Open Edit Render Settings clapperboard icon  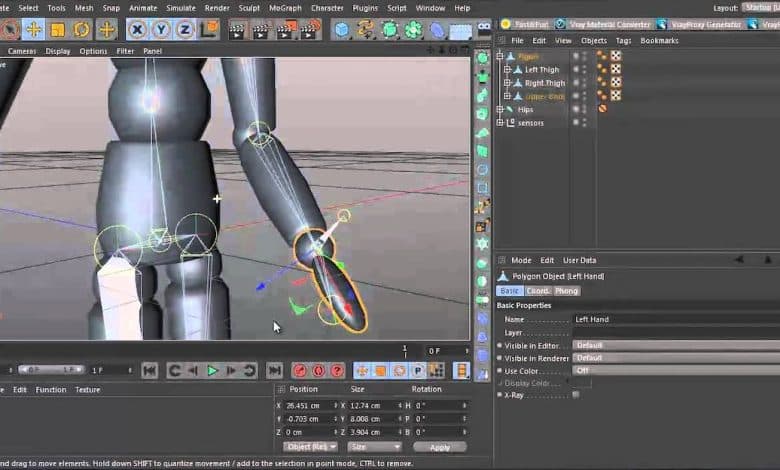coord(310,30)
